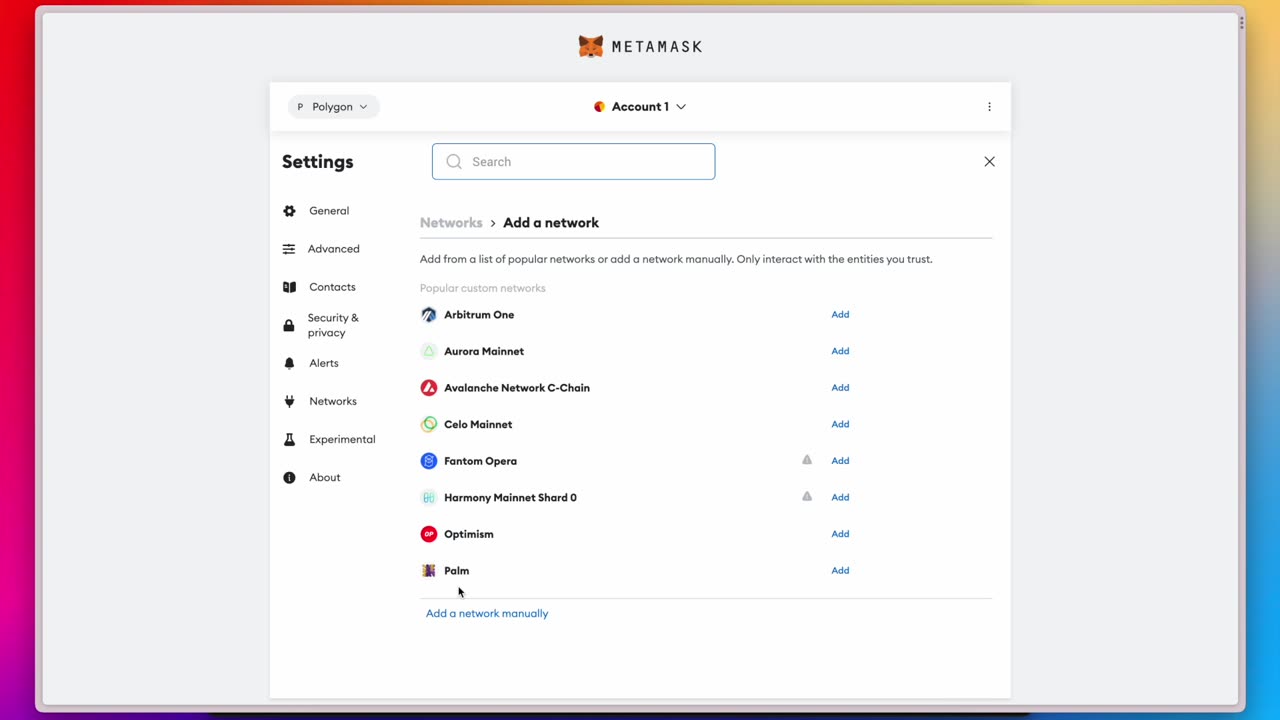Add the Aurora Mainnet network

pos(840,351)
